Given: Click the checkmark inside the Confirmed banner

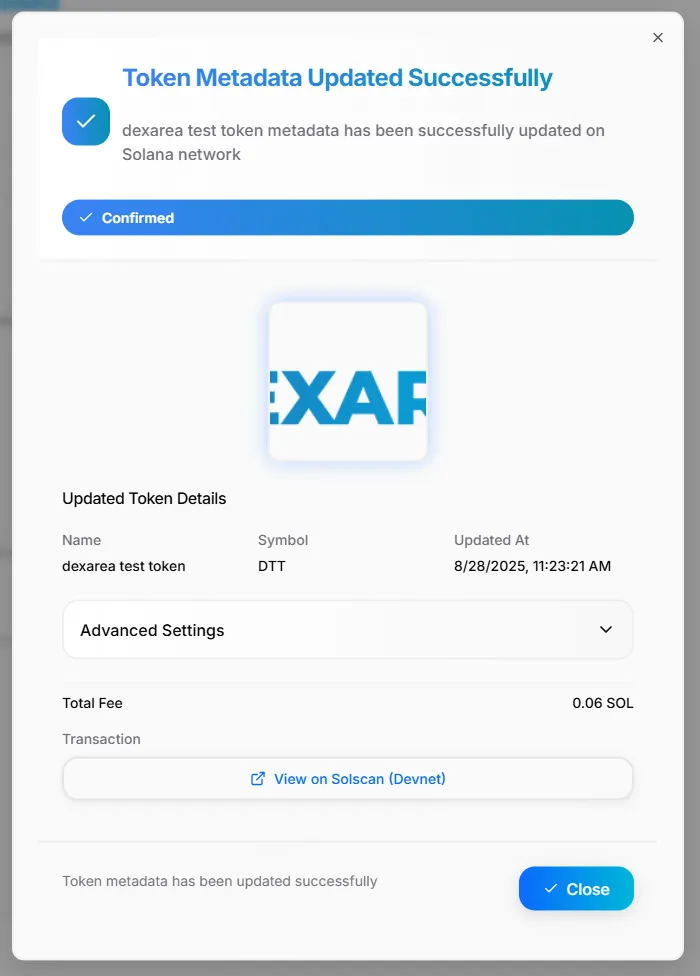Looking at the screenshot, I should click(88, 217).
